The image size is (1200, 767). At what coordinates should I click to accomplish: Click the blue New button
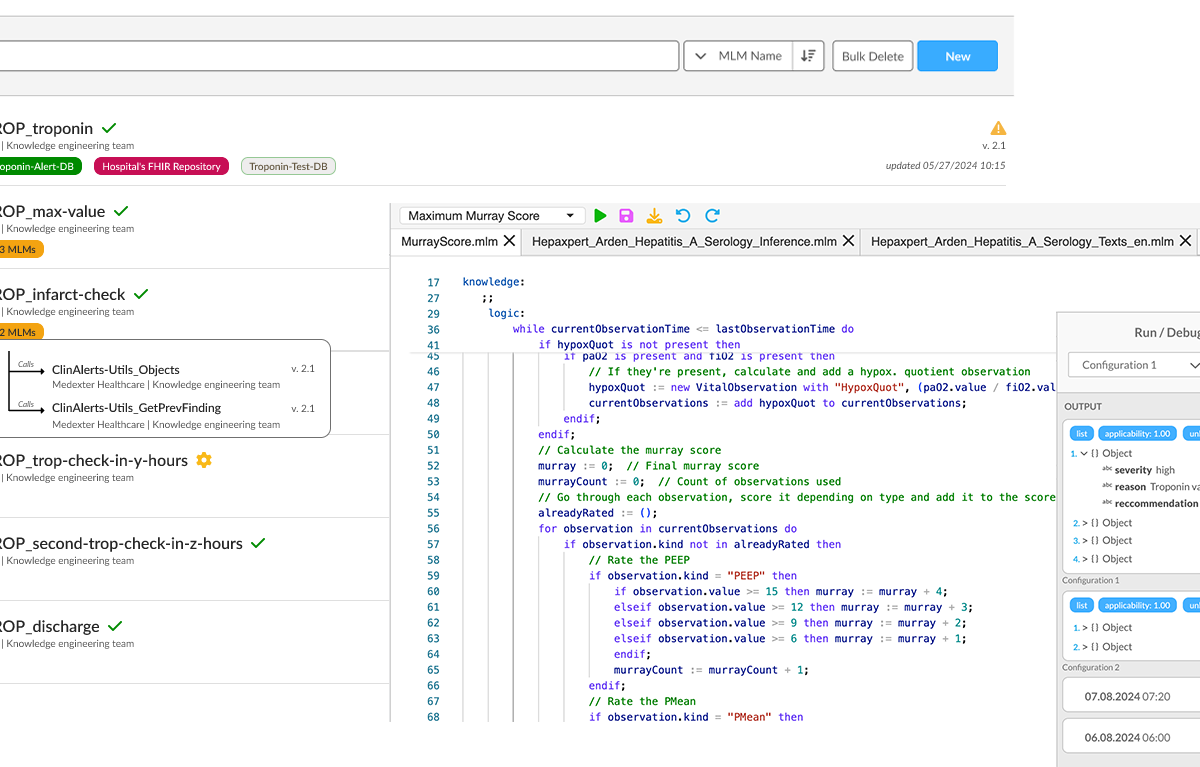pyautogui.click(x=957, y=56)
